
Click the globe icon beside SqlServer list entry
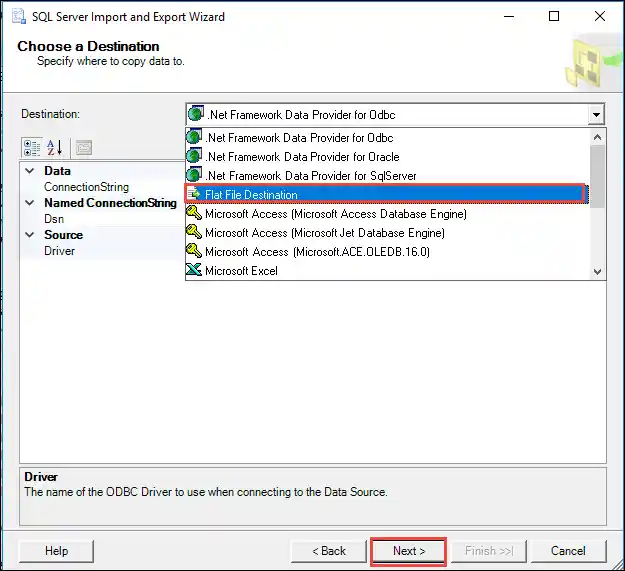tap(194, 175)
